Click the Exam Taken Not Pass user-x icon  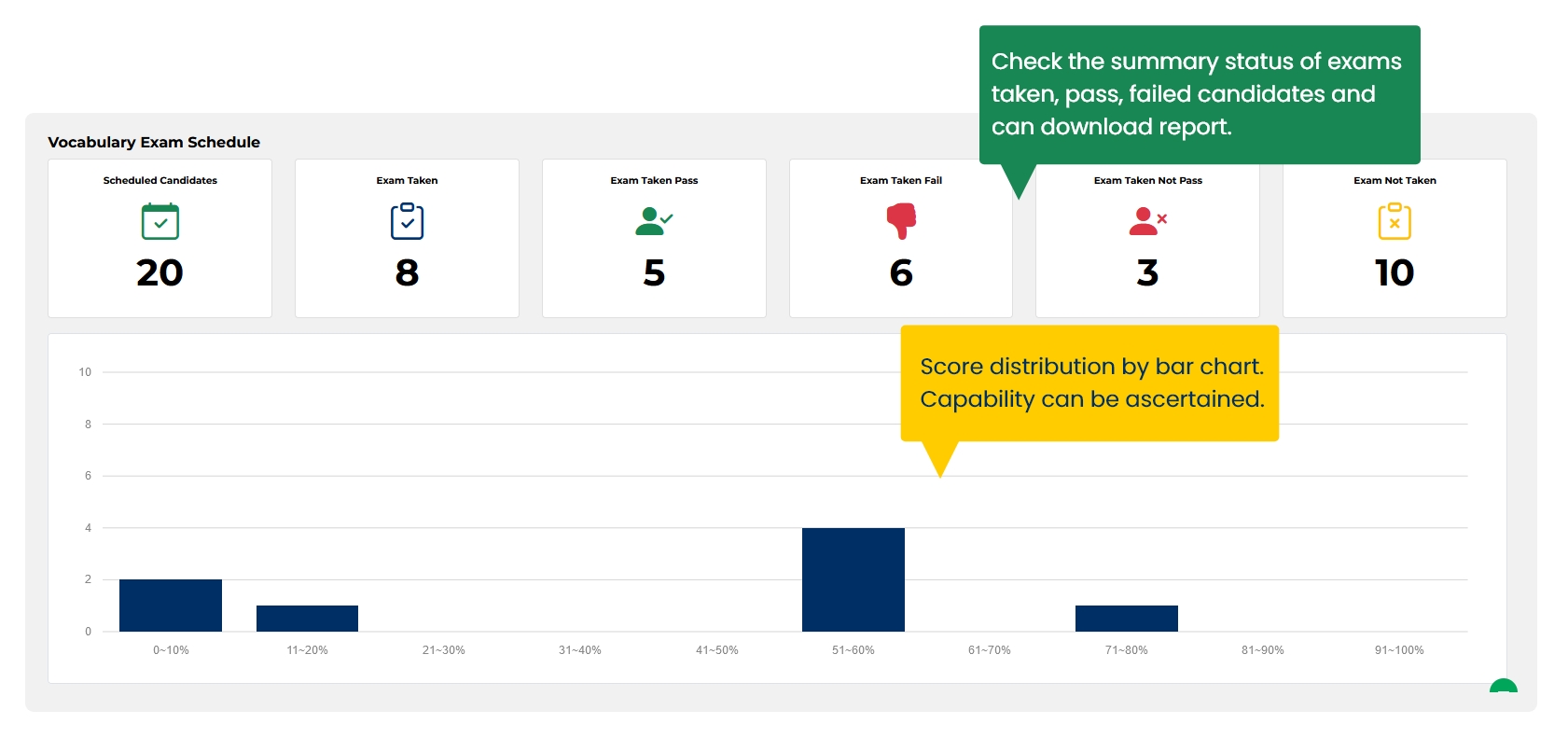[x=1147, y=221]
